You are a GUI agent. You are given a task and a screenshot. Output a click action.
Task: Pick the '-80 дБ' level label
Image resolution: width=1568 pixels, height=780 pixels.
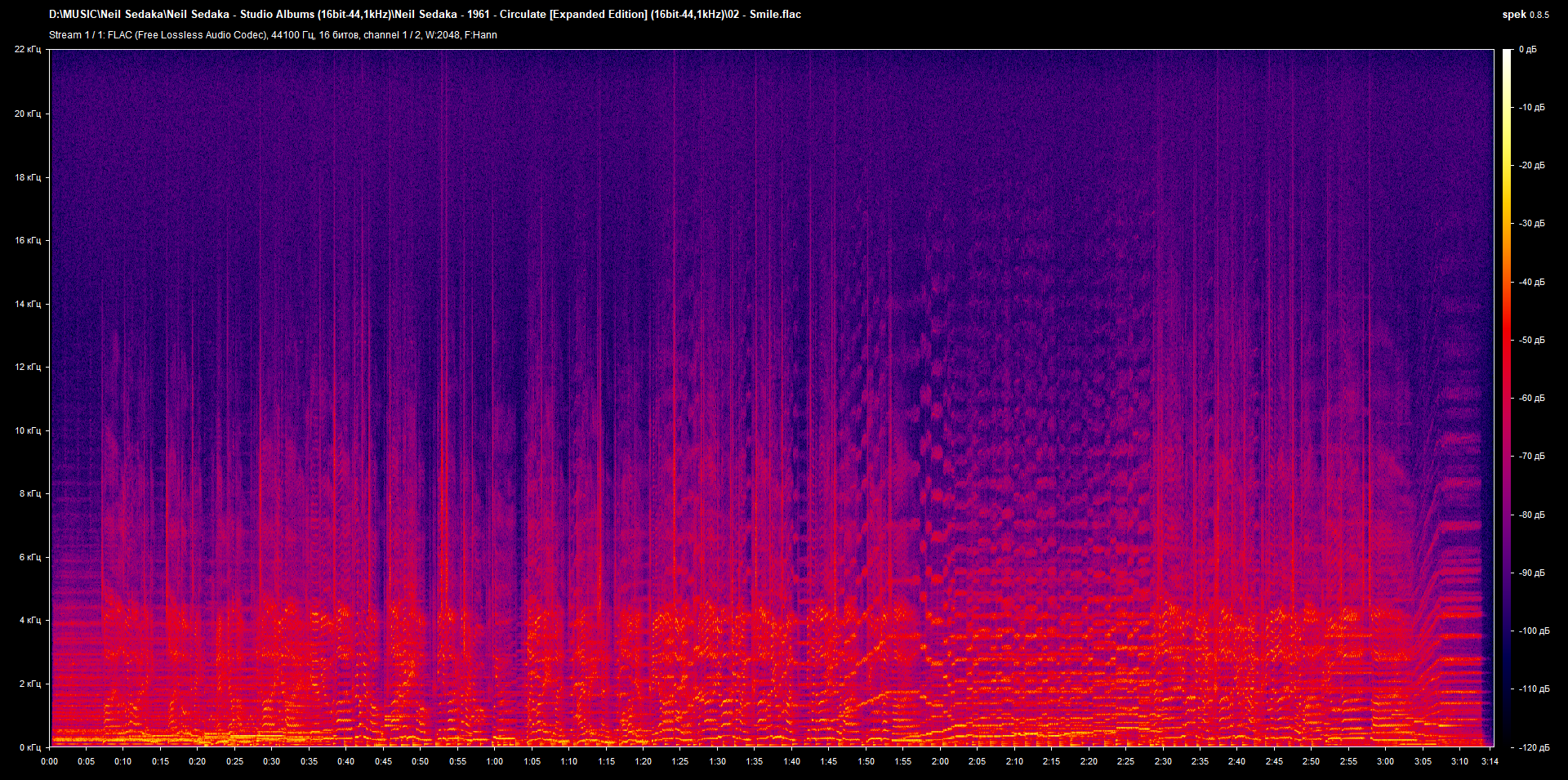coord(1532,515)
